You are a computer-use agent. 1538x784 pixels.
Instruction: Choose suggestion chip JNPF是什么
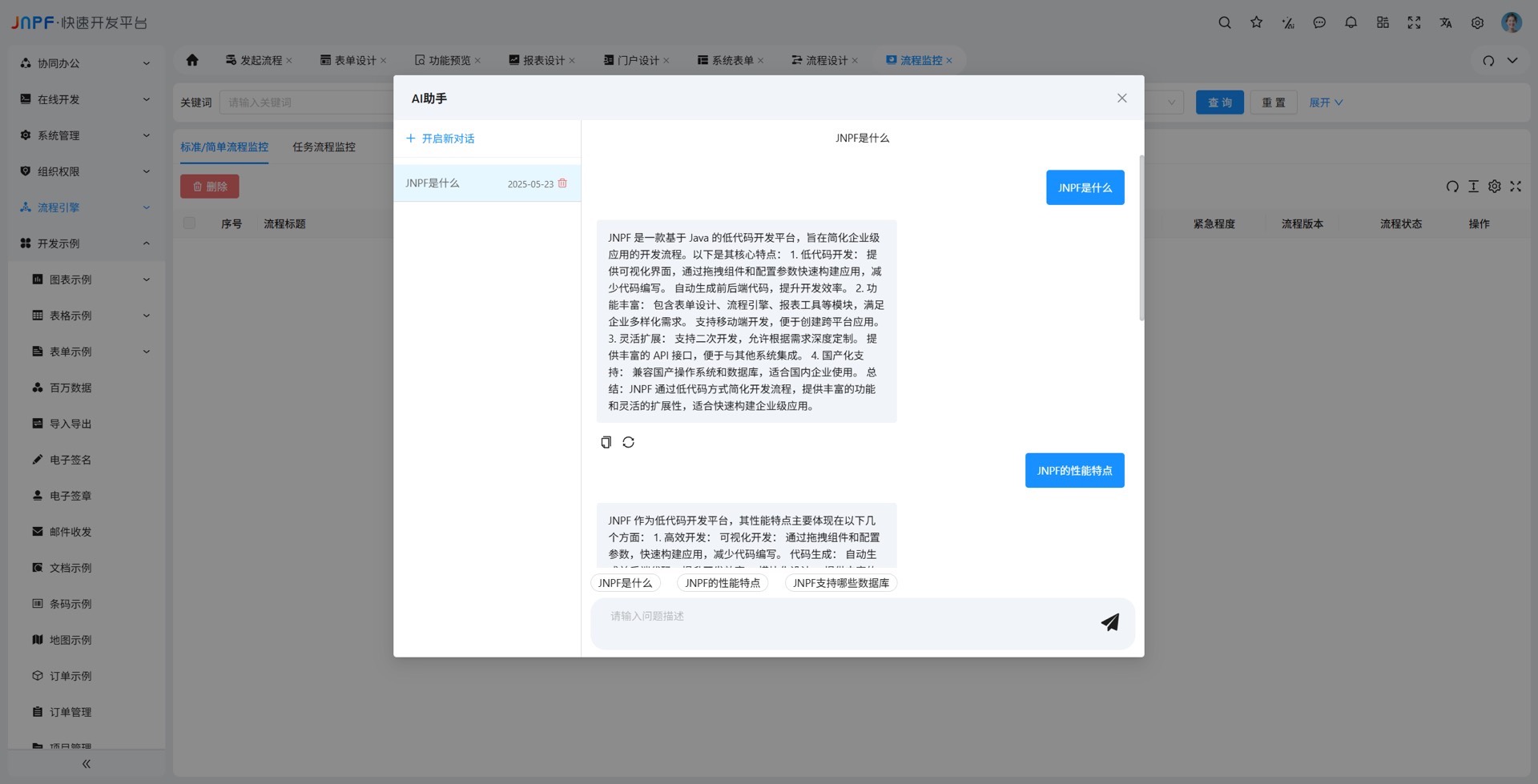click(x=626, y=583)
